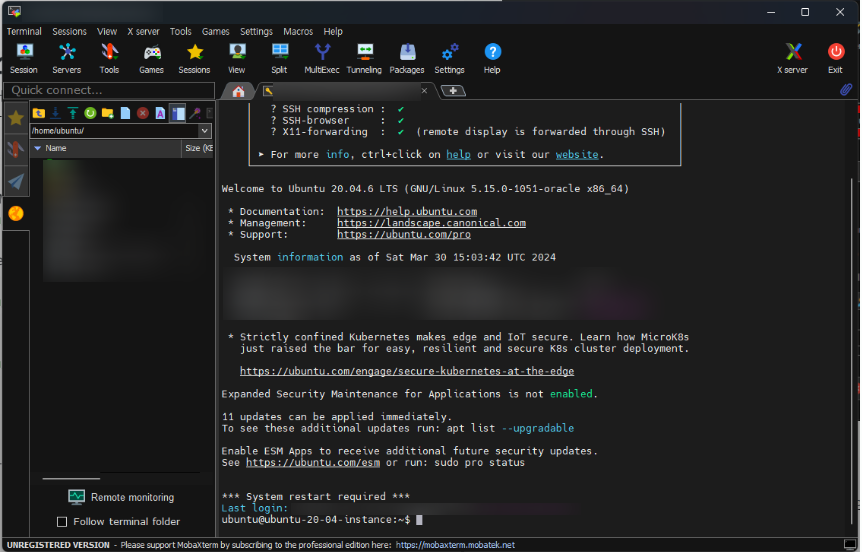The image size is (862, 552).
Task: Close the active SSH session tab
Action: [424, 91]
